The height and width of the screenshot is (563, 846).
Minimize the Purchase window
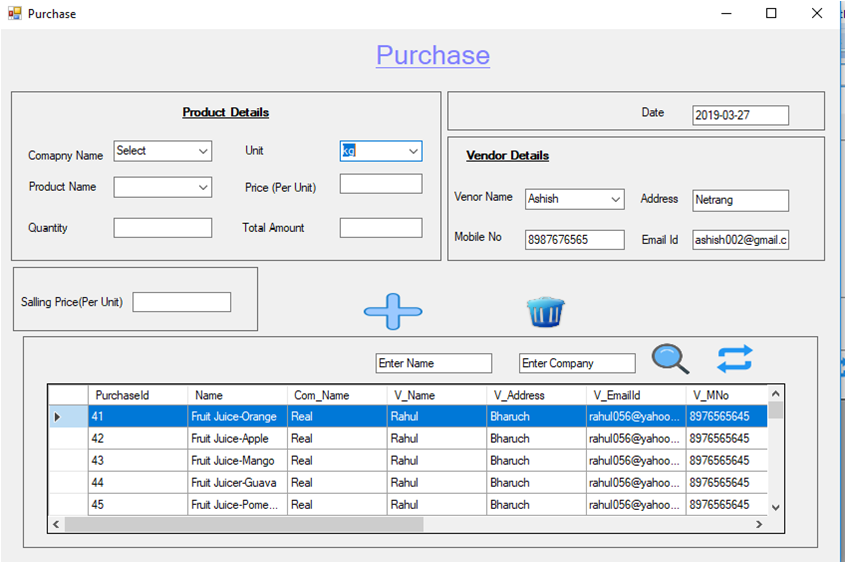[x=727, y=13]
